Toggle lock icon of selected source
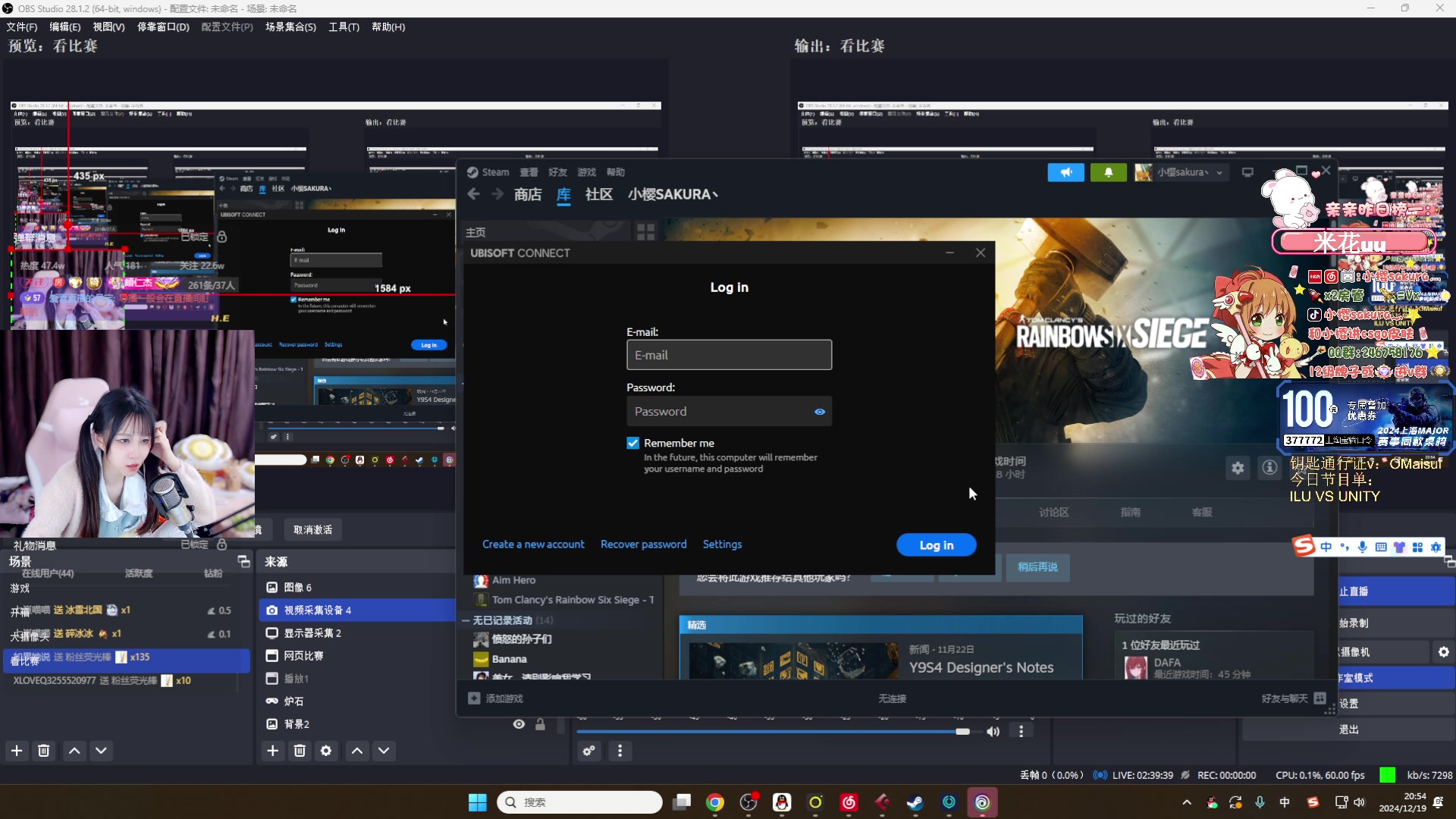The height and width of the screenshot is (819, 1456). click(x=540, y=725)
